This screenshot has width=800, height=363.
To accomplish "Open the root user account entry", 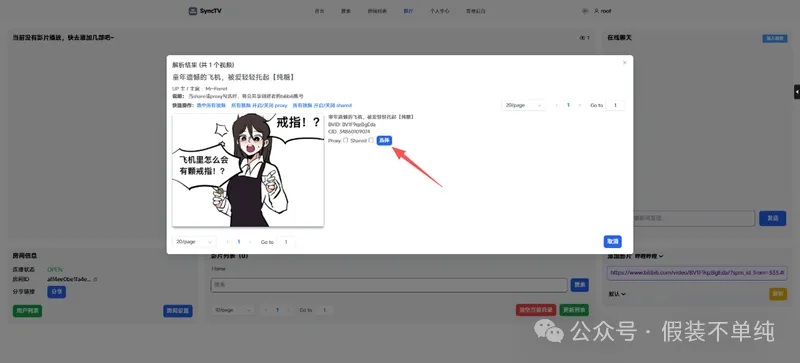I will click(x=603, y=11).
